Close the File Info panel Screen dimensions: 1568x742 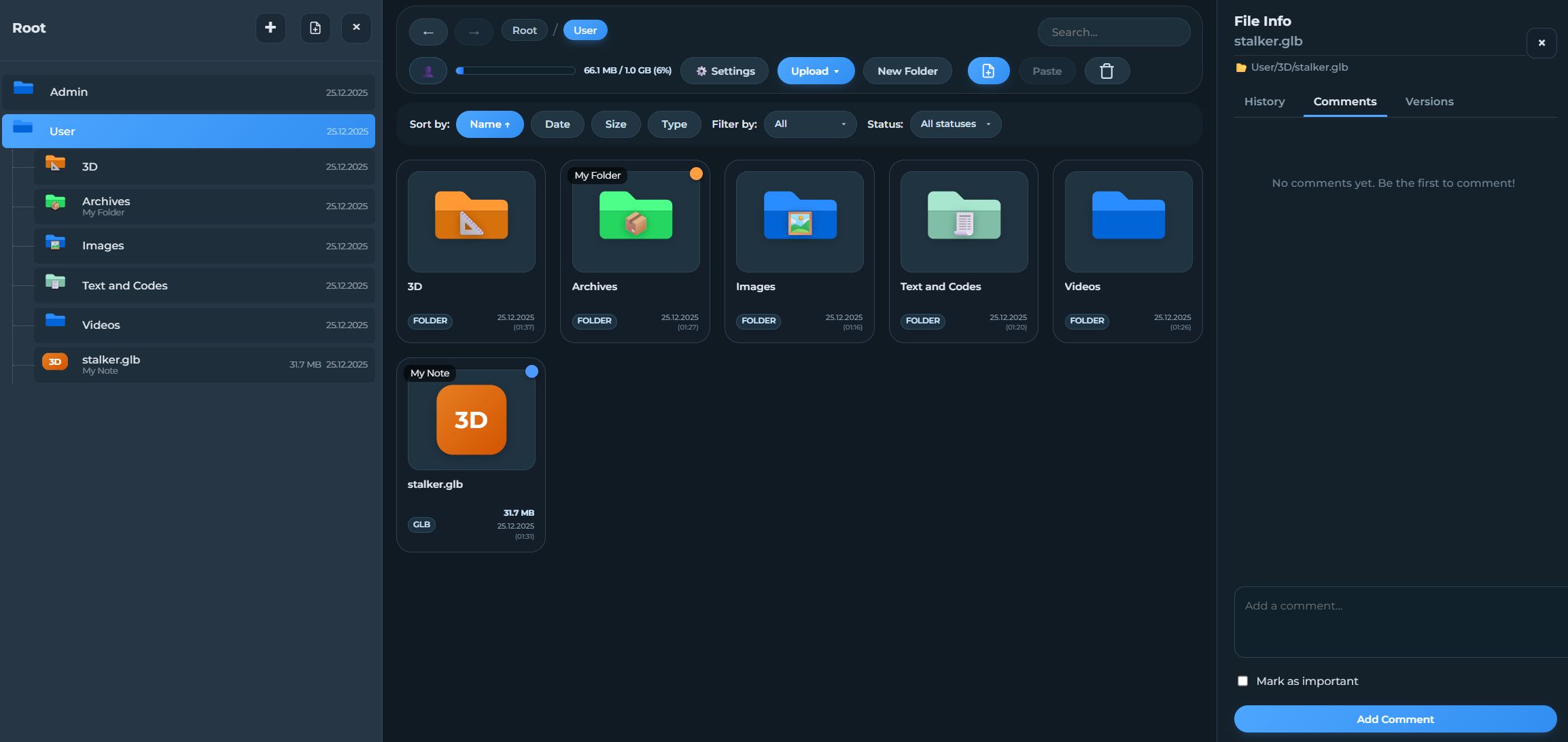point(1541,43)
